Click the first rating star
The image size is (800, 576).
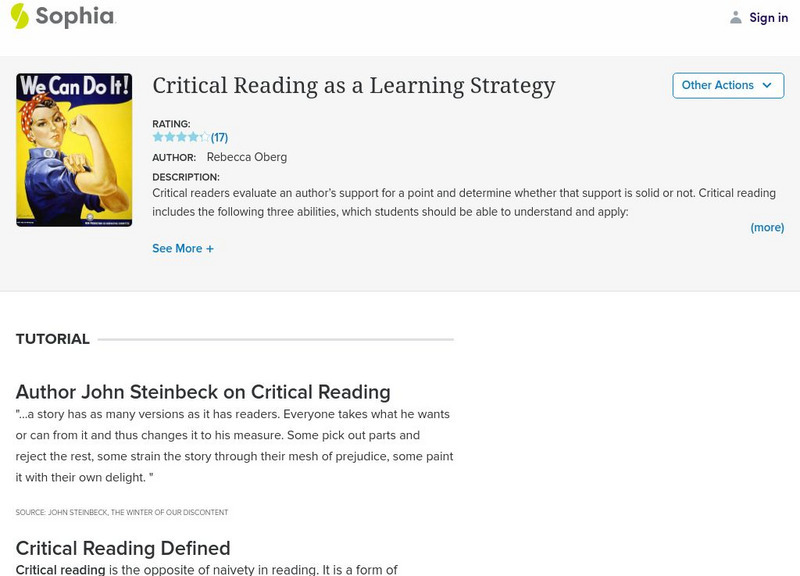[158, 137]
